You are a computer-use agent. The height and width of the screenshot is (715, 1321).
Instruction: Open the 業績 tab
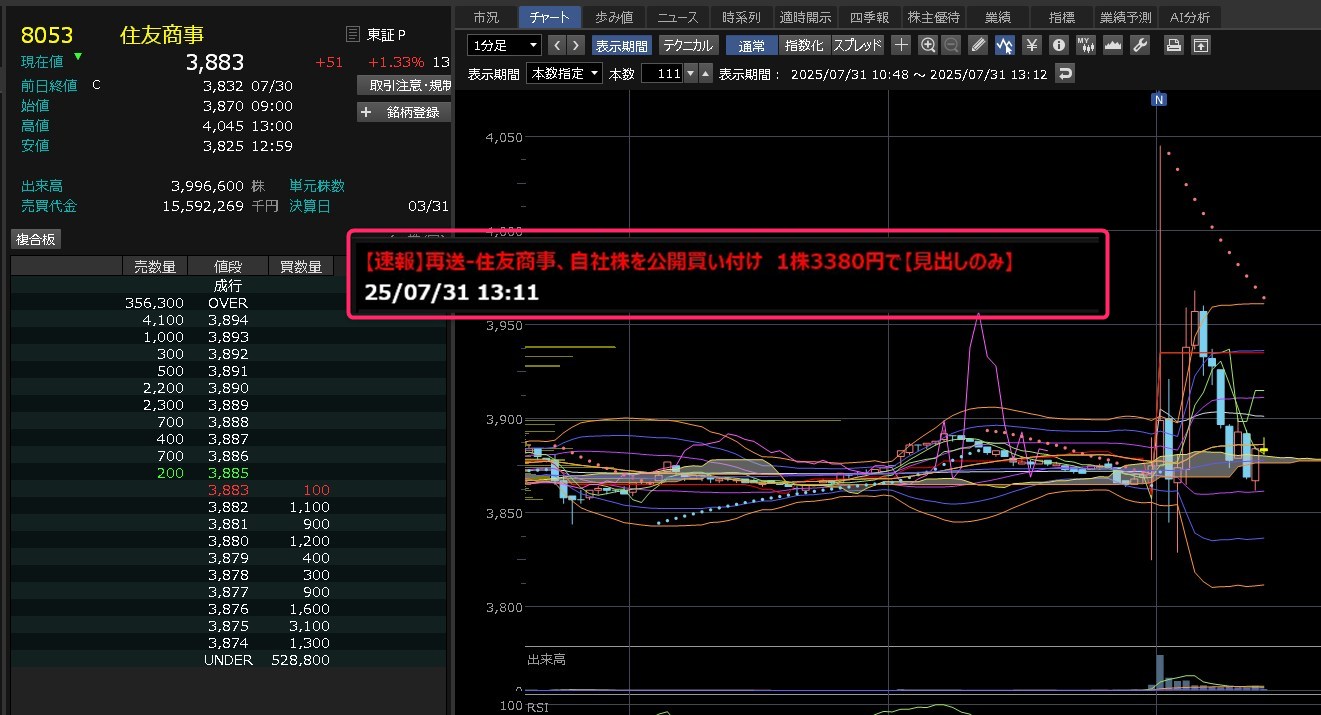[x=997, y=17]
